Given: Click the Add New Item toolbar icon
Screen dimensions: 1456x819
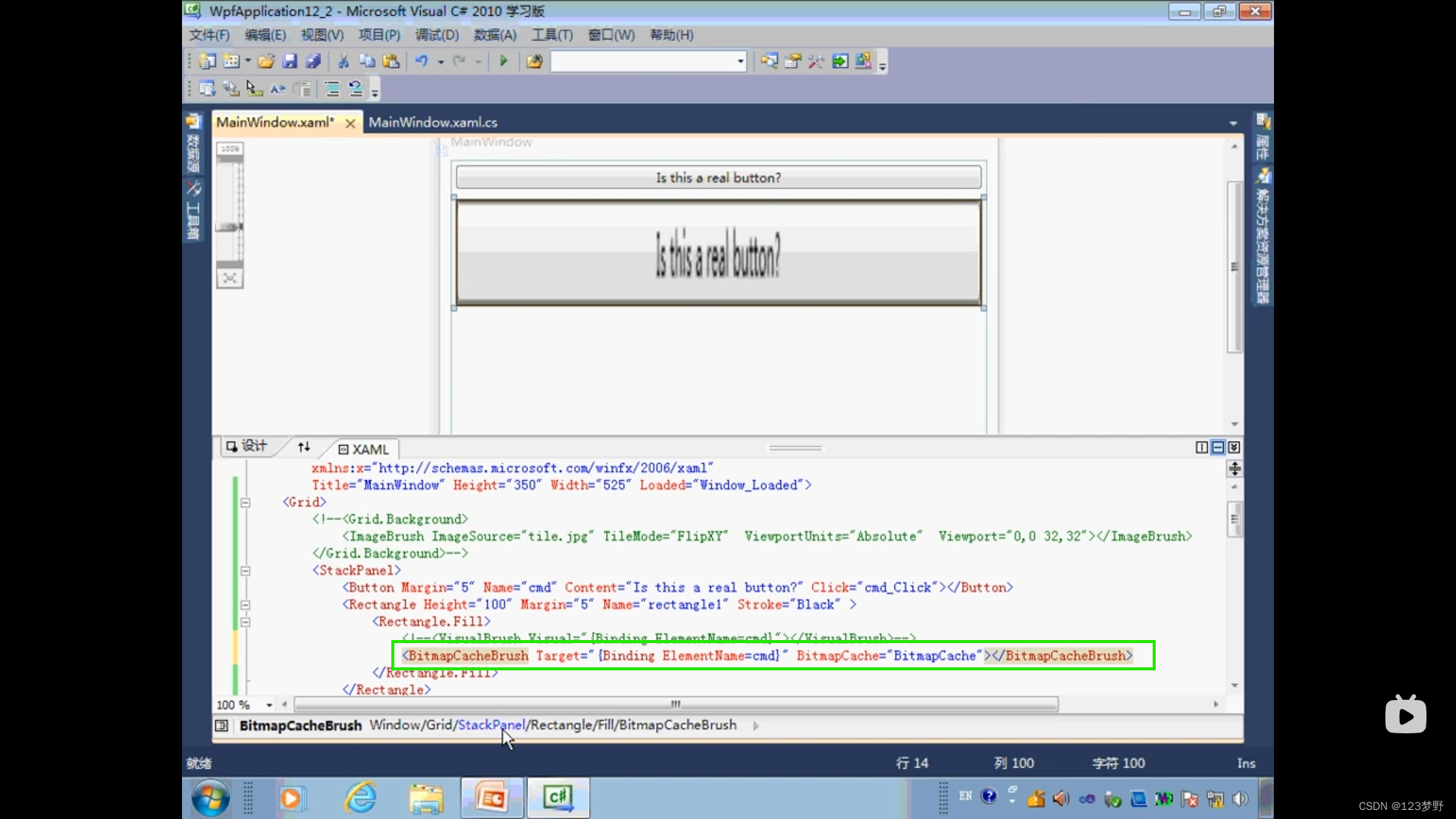Looking at the screenshot, I should tap(231, 61).
